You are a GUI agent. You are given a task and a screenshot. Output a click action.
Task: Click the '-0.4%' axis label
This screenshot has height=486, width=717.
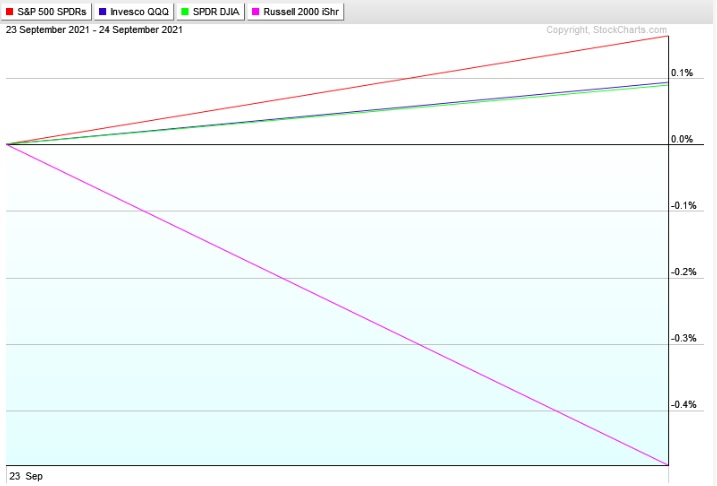(x=684, y=405)
